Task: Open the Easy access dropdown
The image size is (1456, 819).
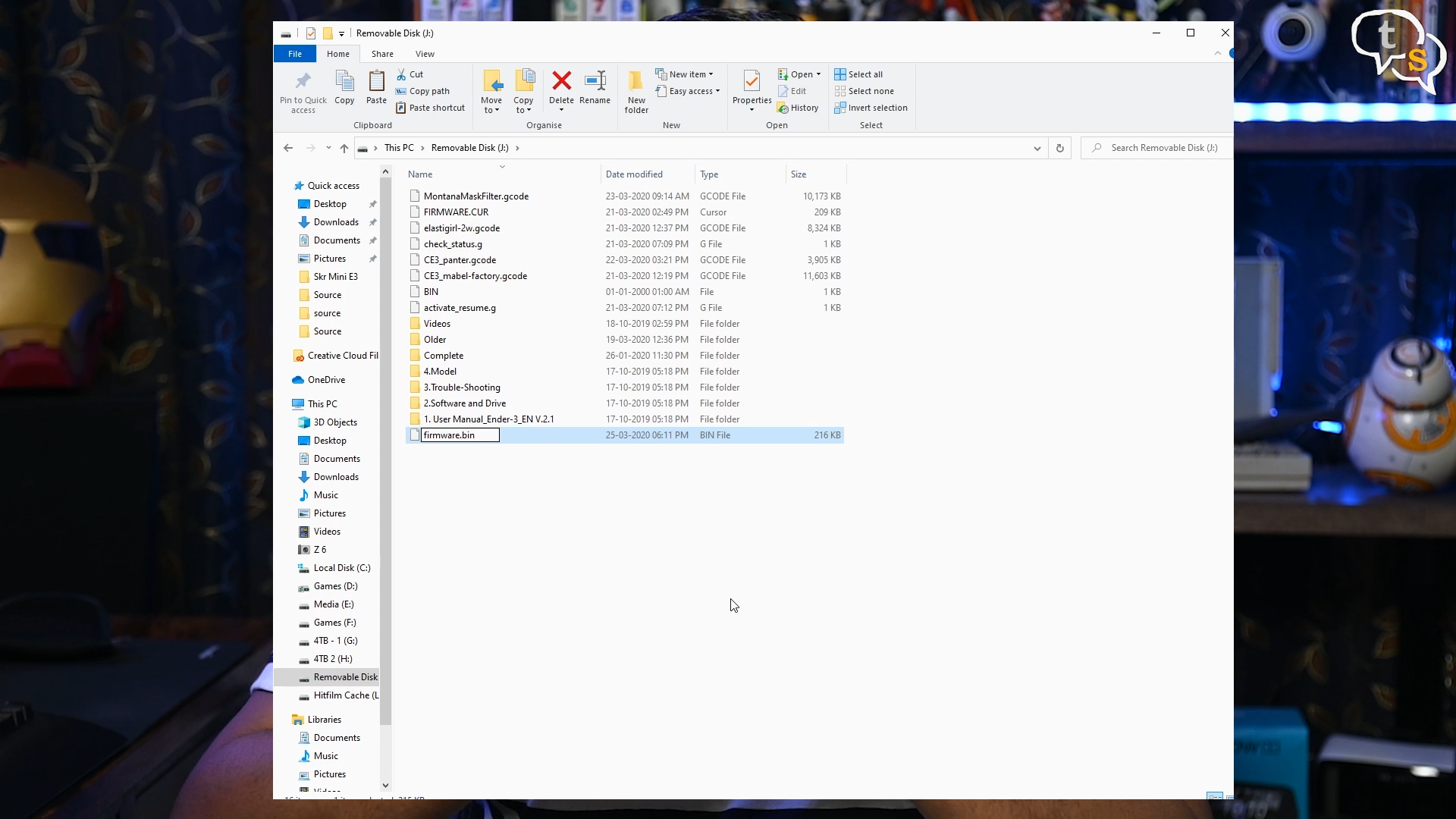Action: [687, 91]
